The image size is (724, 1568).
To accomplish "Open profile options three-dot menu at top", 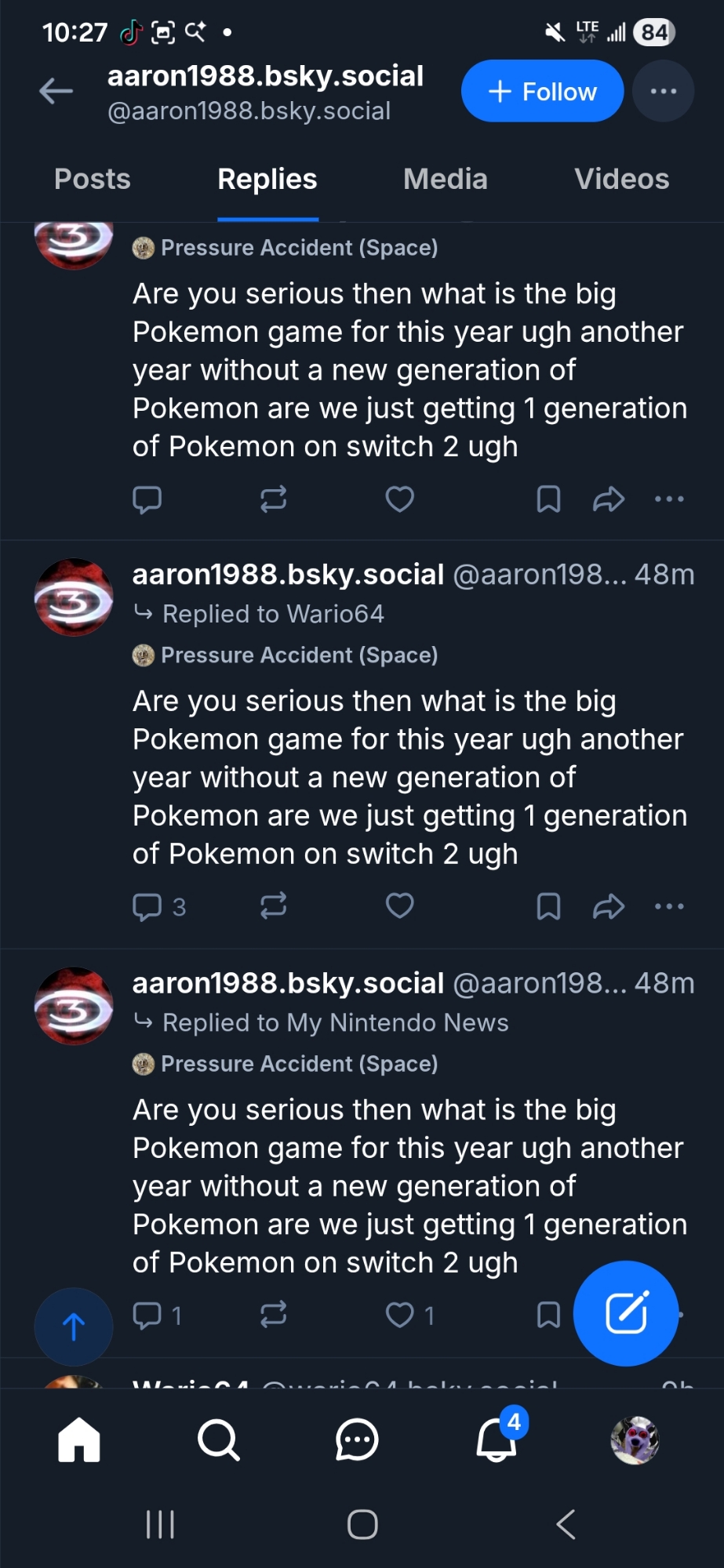I will [664, 92].
